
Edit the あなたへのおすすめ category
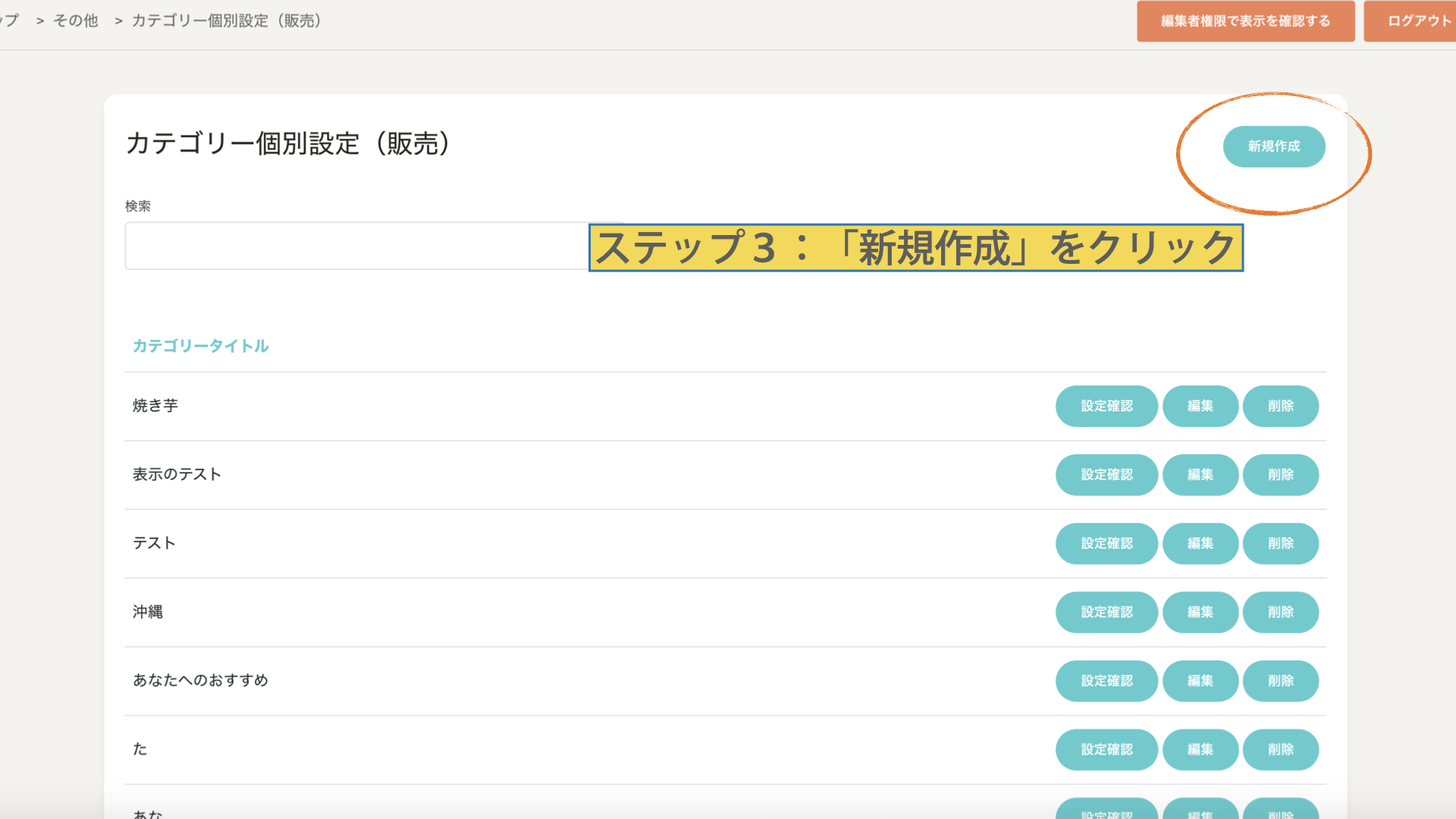(1200, 681)
